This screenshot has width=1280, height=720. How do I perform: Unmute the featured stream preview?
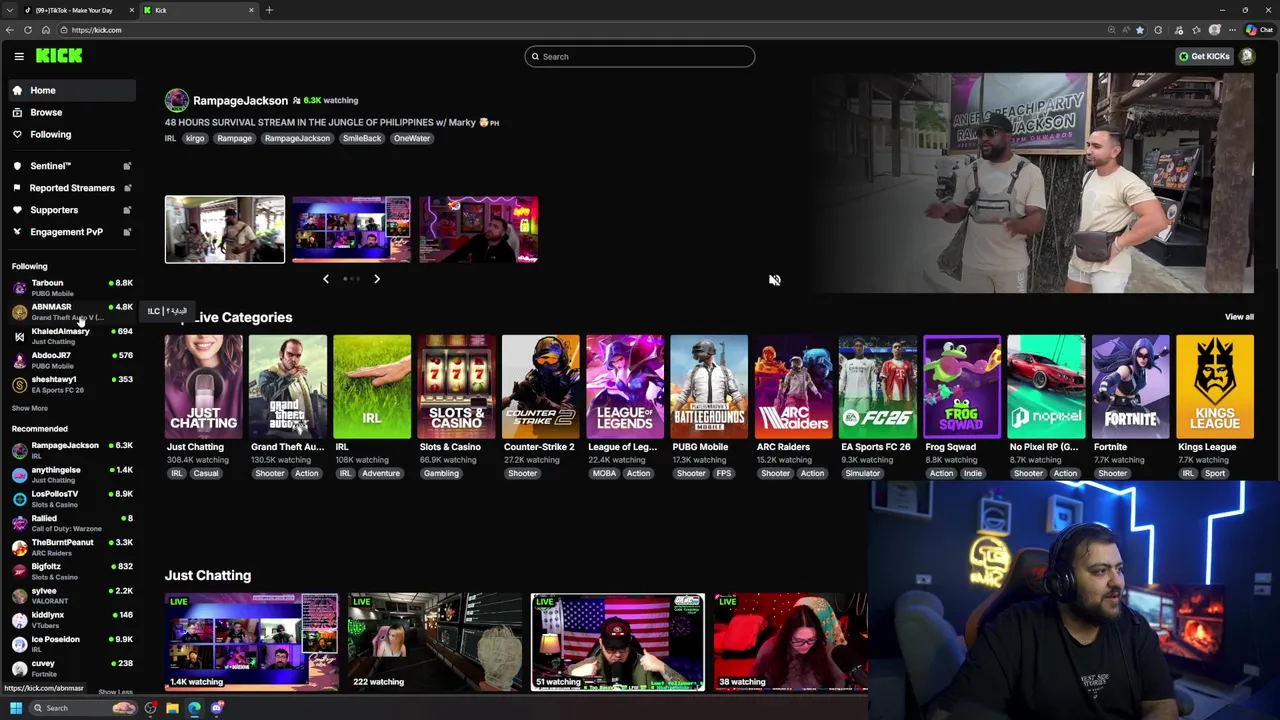tap(774, 280)
